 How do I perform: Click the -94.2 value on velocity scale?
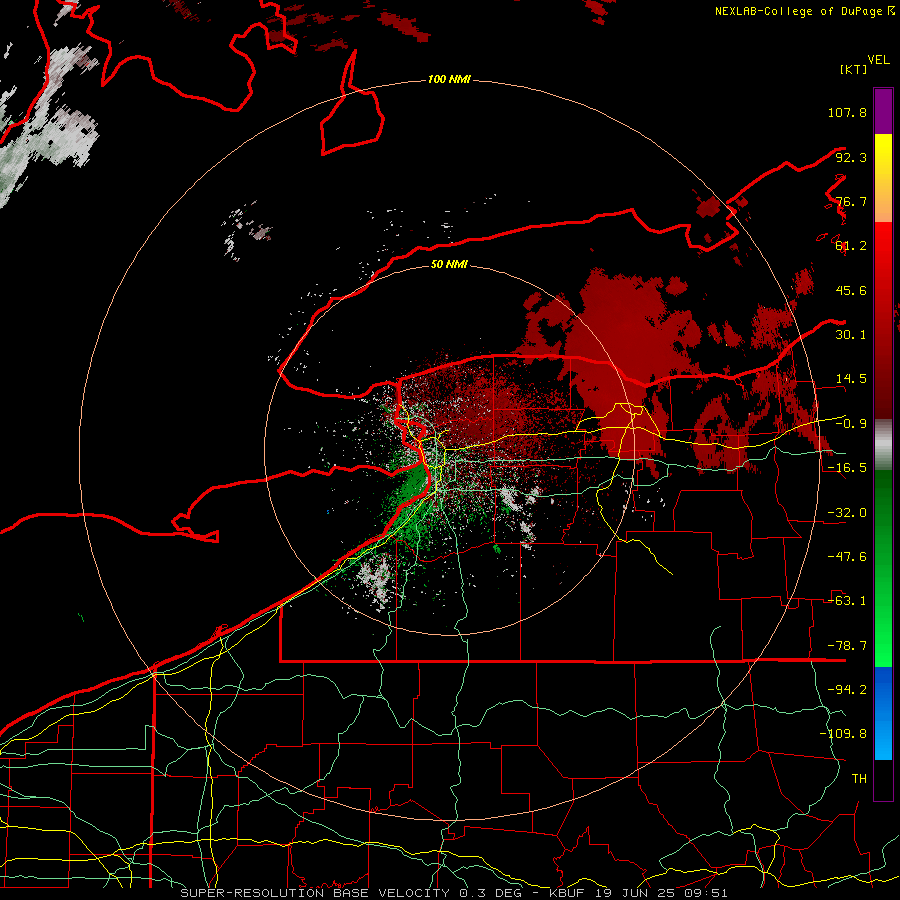[x=847, y=690]
